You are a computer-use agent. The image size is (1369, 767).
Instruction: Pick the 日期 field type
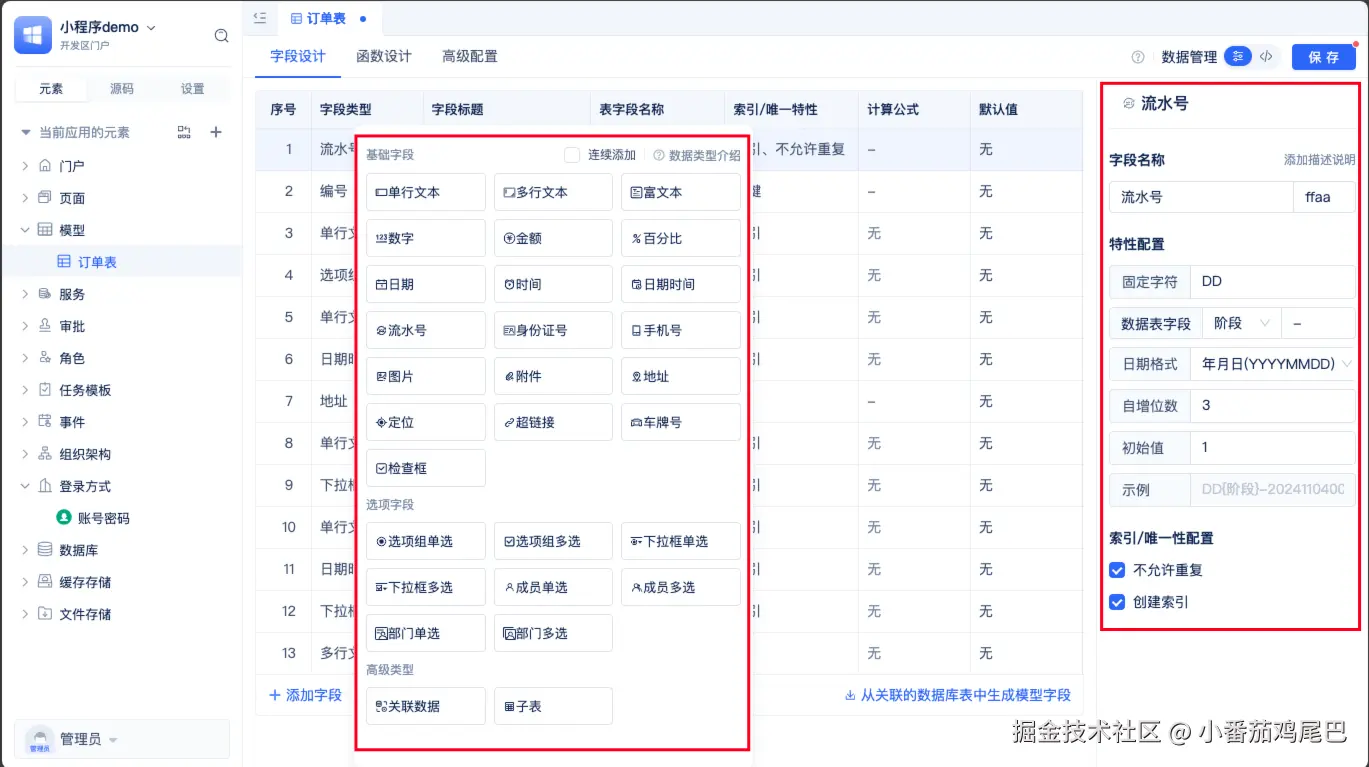426,284
